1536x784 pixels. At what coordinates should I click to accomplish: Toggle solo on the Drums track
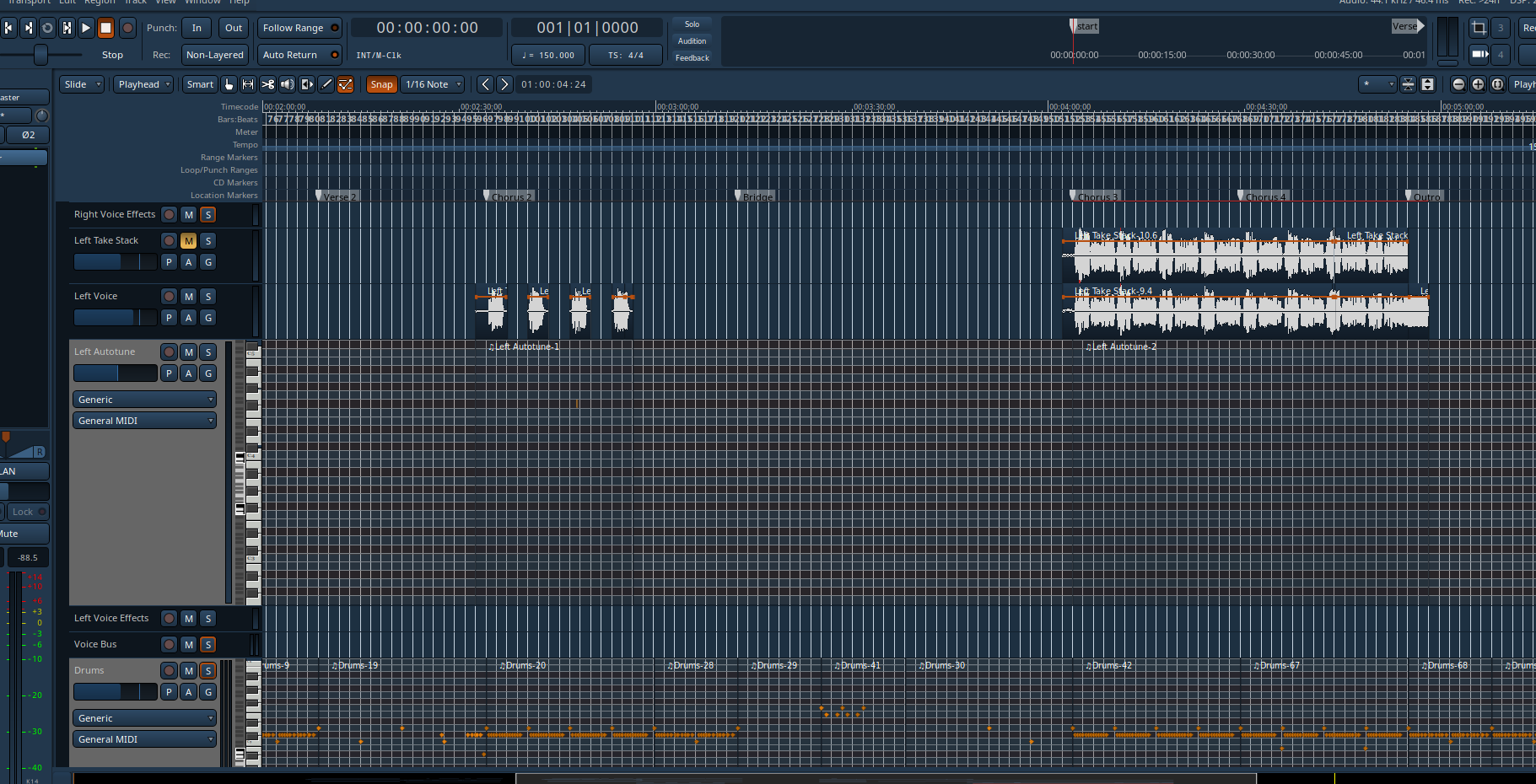pyautogui.click(x=208, y=671)
